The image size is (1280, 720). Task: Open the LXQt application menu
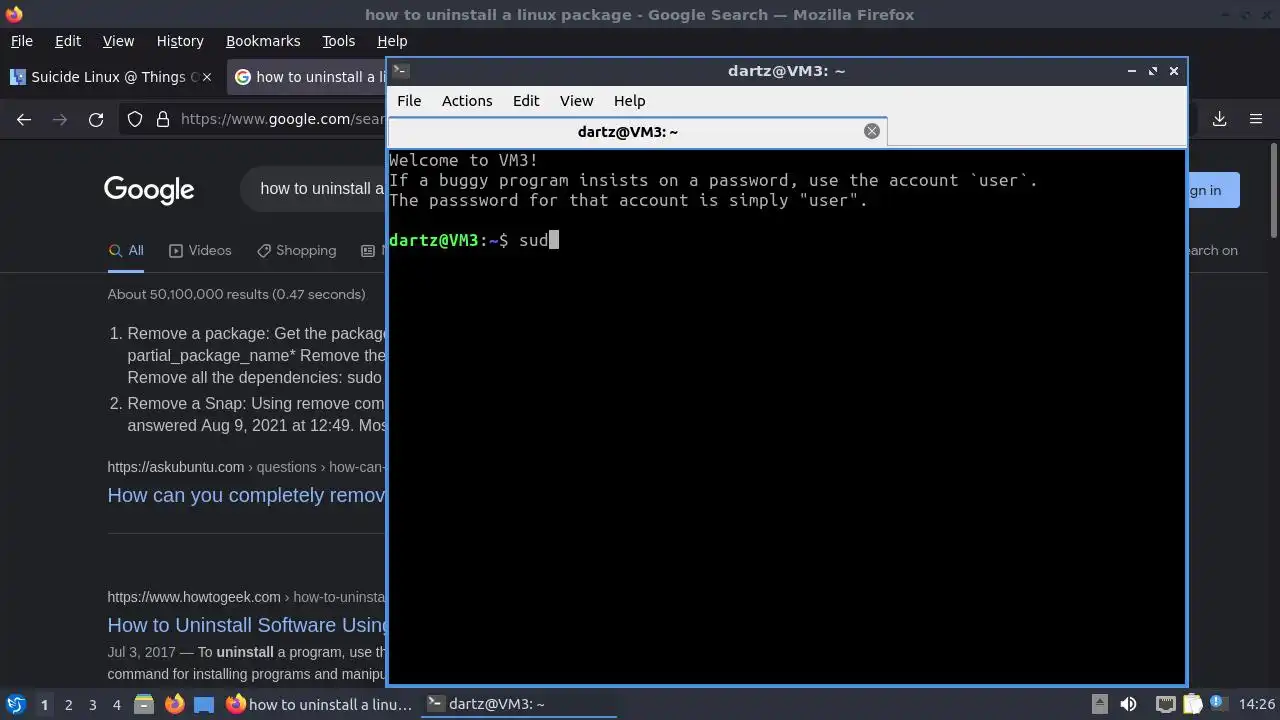pos(15,704)
